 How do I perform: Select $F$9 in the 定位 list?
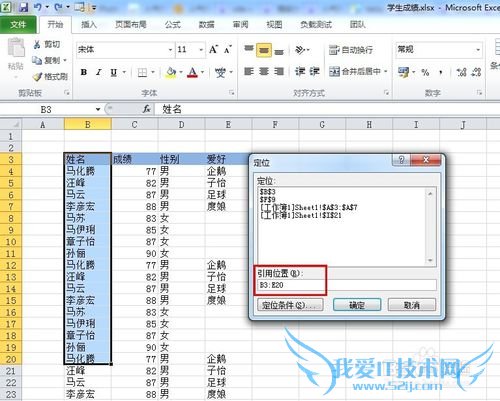pos(268,199)
